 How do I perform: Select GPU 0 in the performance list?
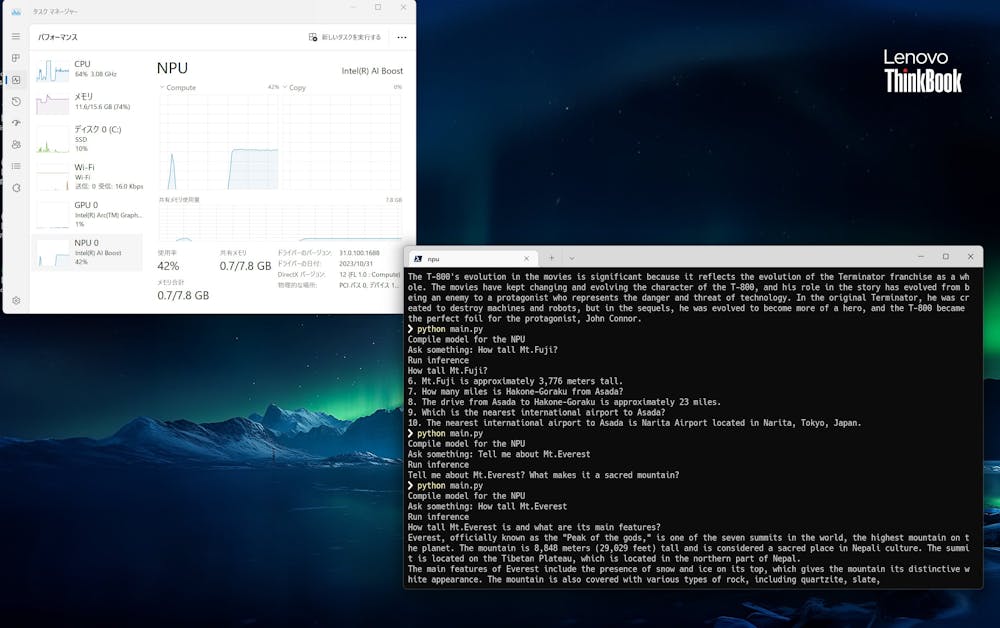tap(88, 214)
